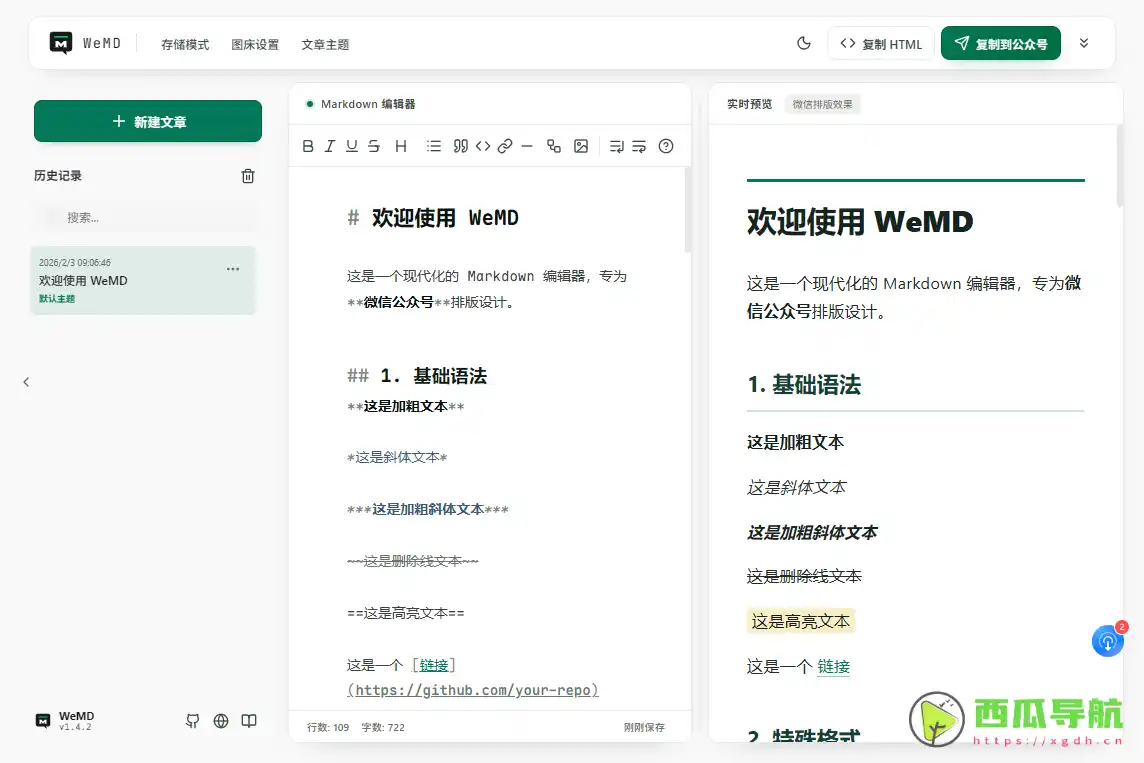This screenshot has width=1144, height=763.
Task: Click the '## 1. 基础语法' editor line
Action: [417, 376]
